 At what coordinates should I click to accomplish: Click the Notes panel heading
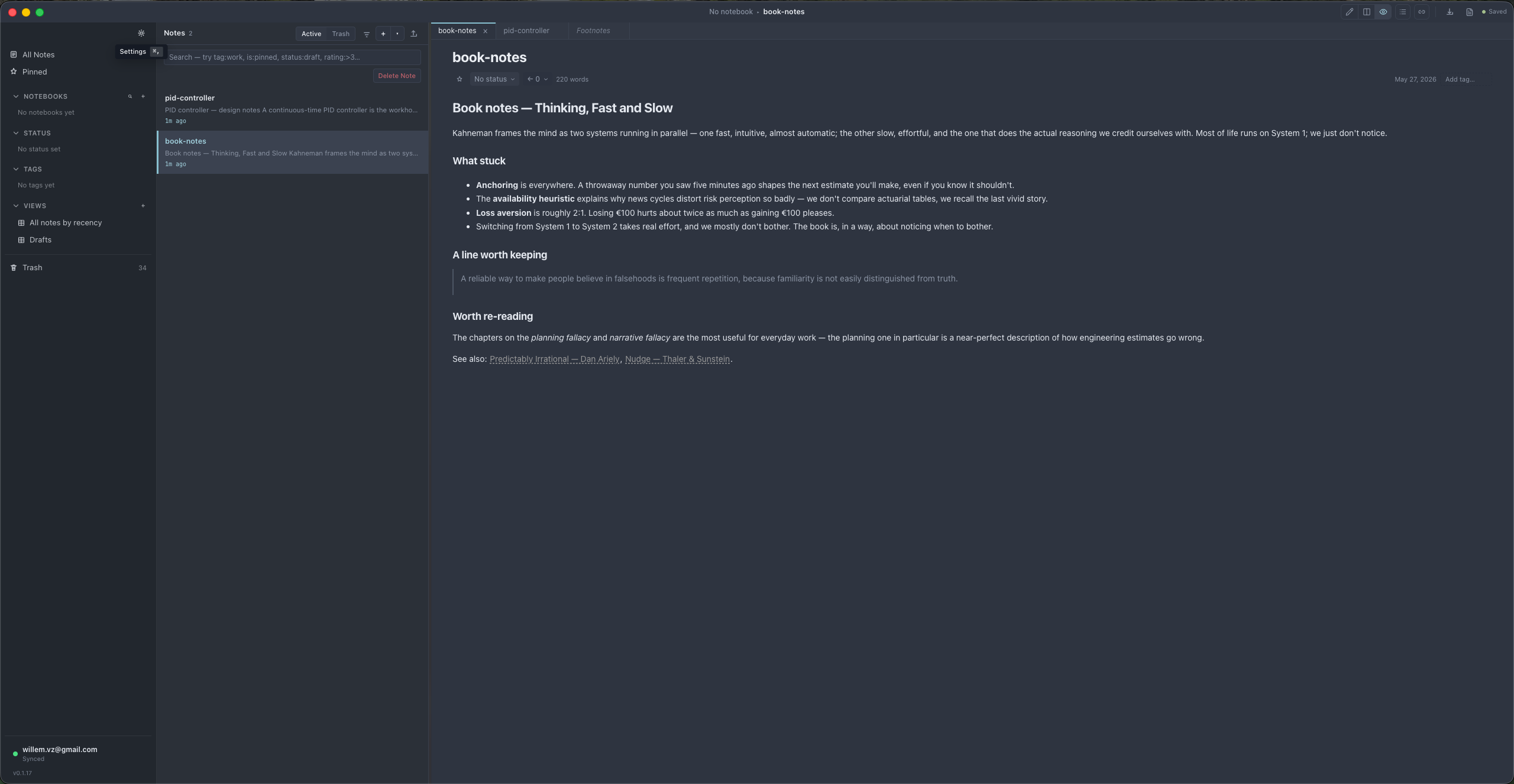[174, 33]
